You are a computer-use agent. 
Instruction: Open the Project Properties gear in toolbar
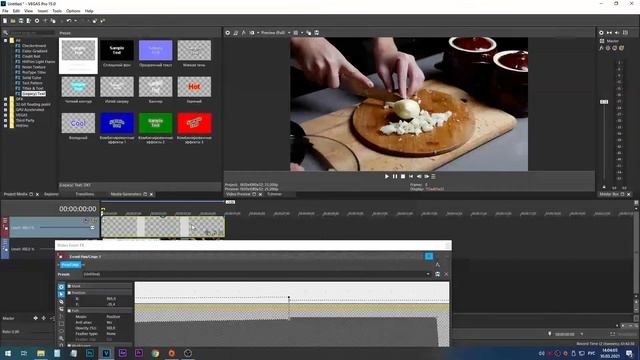pos(37,21)
